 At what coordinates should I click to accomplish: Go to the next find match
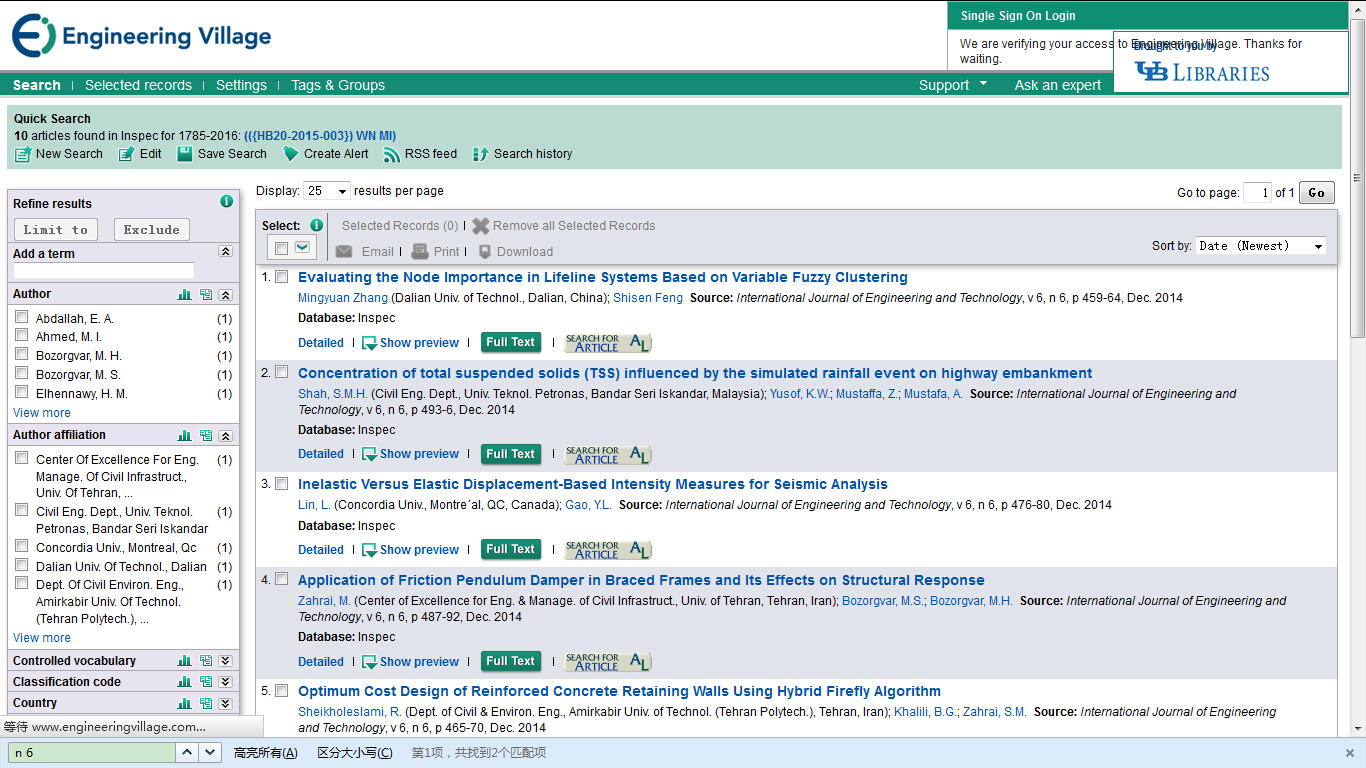coord(210,752)
